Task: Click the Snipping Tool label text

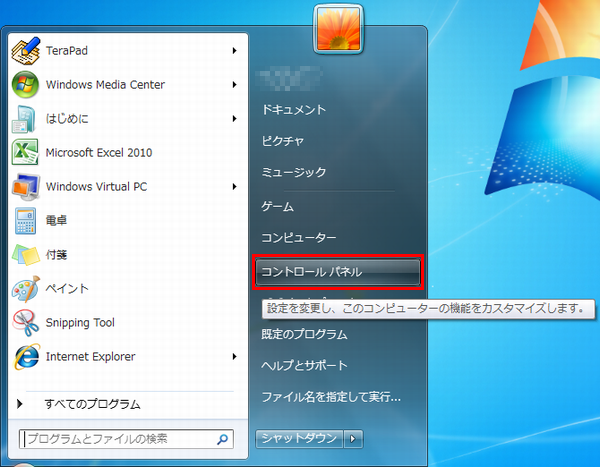Action: (x=80, y=323)
